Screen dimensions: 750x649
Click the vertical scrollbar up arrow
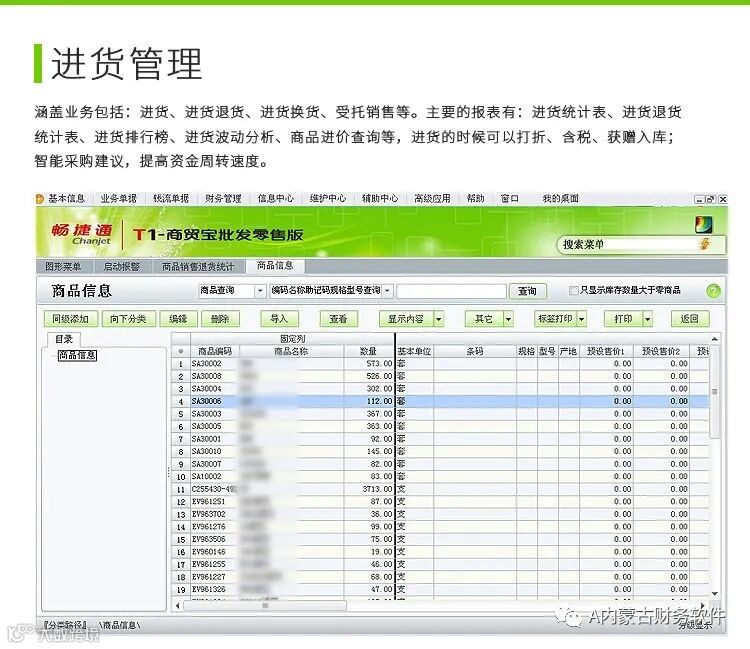click(x=715, y=339)
